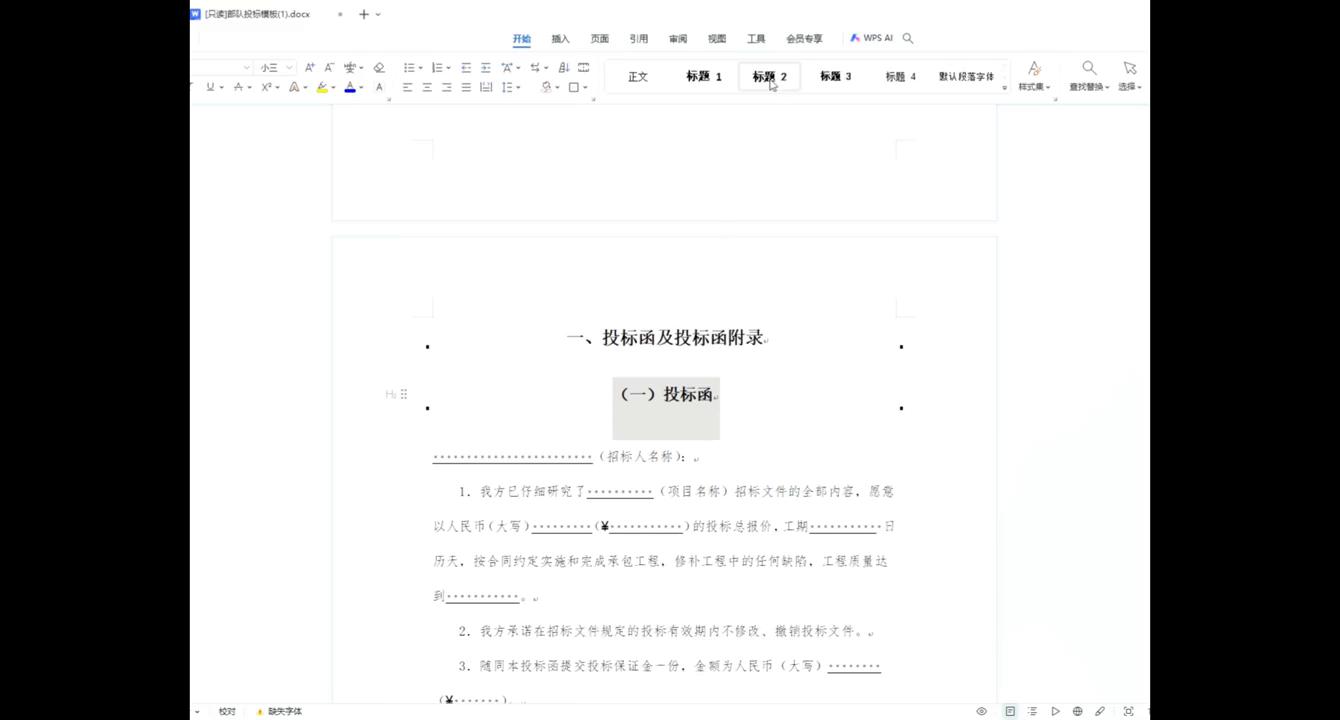Screen dimensions: 1340x720
Task: Switch to the 插入 ribbon tab
Action: pyautogui.click(x=560, y=39)
